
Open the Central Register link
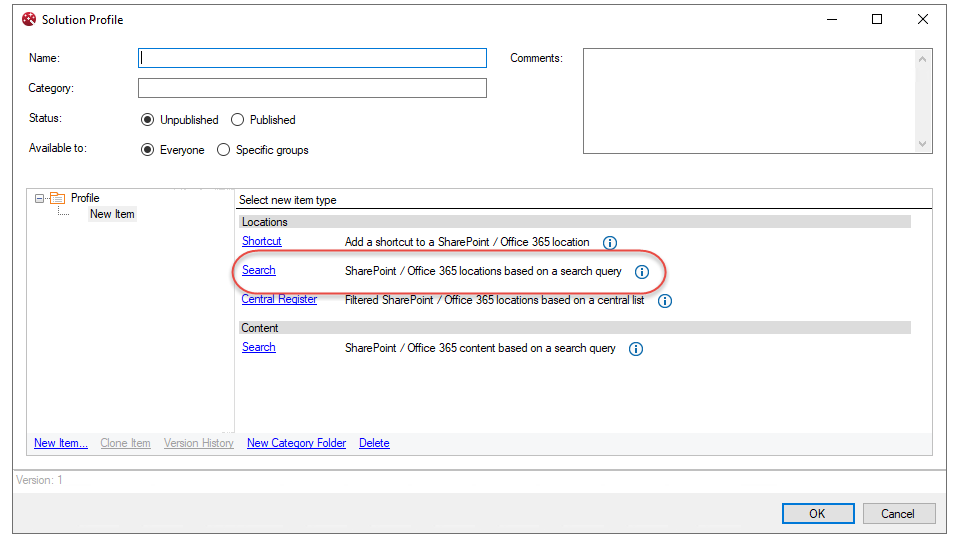coord(279,299)
